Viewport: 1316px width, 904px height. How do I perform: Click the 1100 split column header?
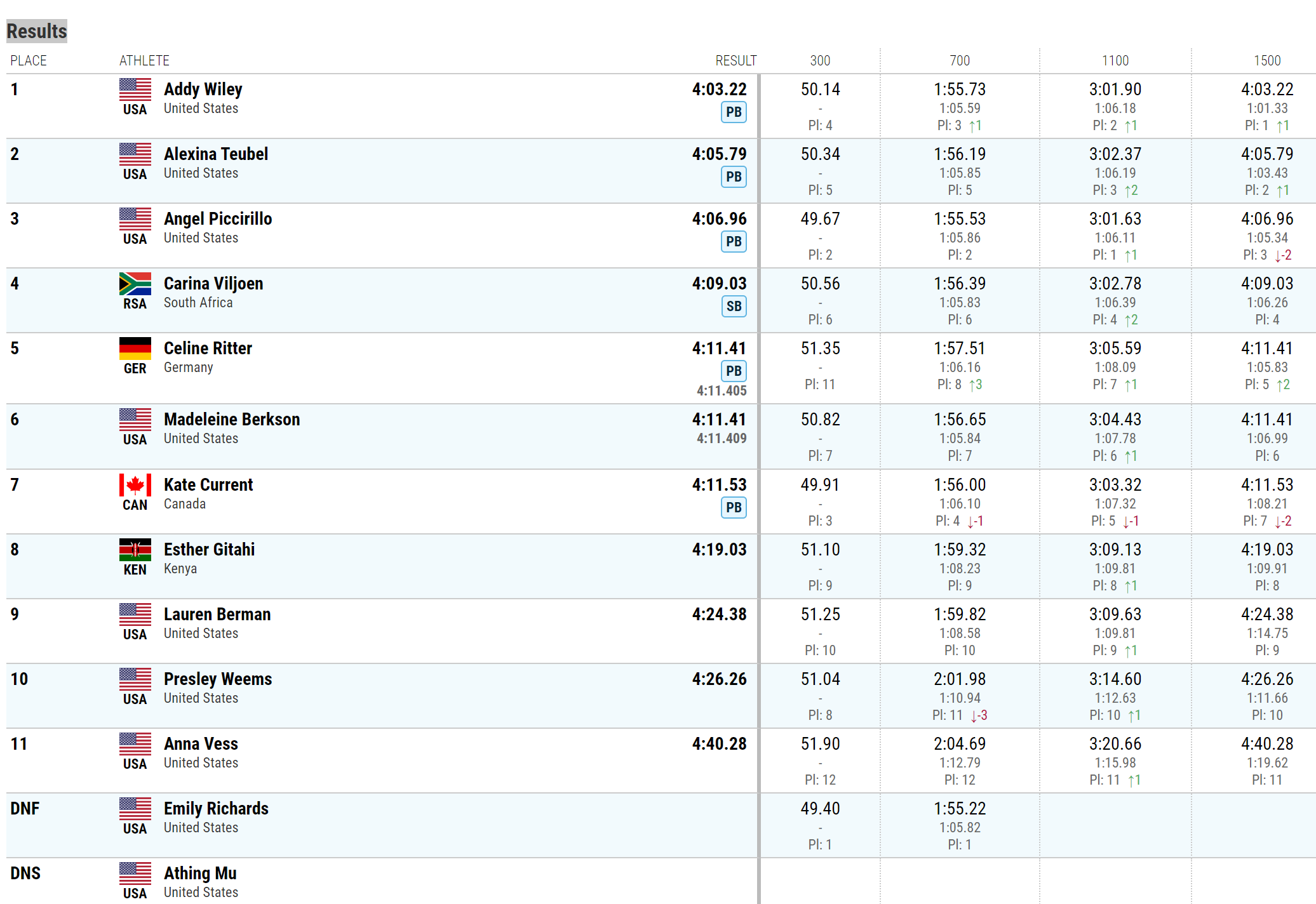(x=1115, y=61)
